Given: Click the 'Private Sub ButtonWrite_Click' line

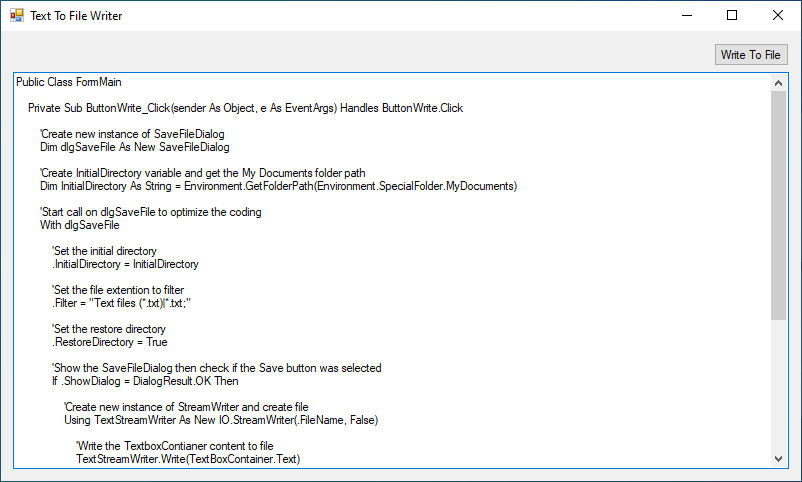Looking at the screenshot, I should (246, 108).
